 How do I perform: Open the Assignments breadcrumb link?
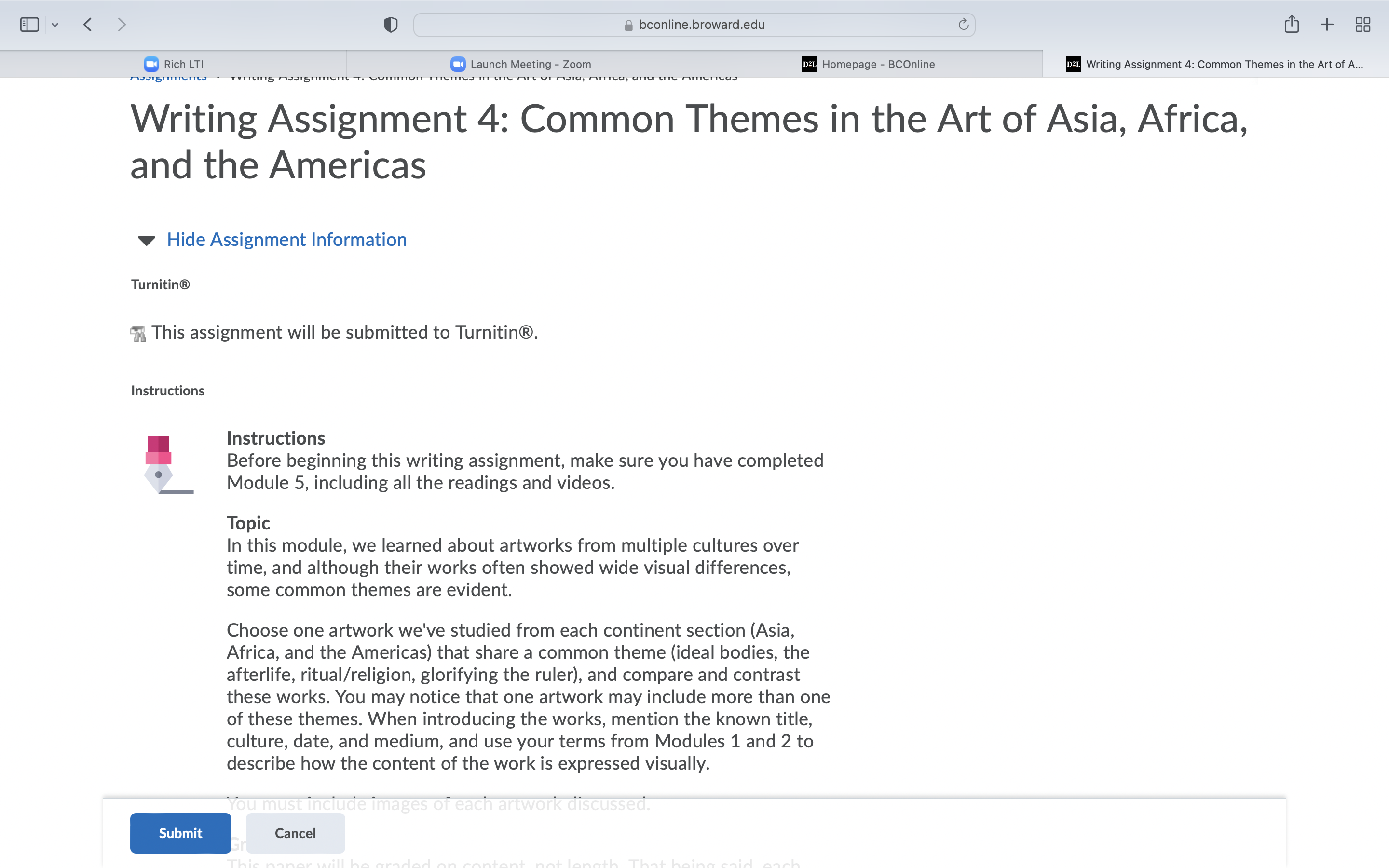click(168, 79)
